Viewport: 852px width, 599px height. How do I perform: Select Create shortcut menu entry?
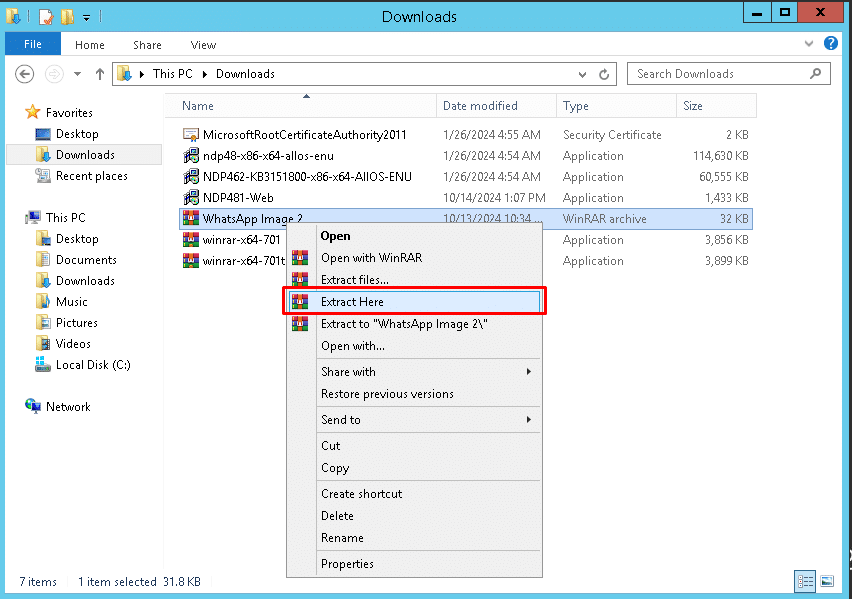click(x=361, y=494)
